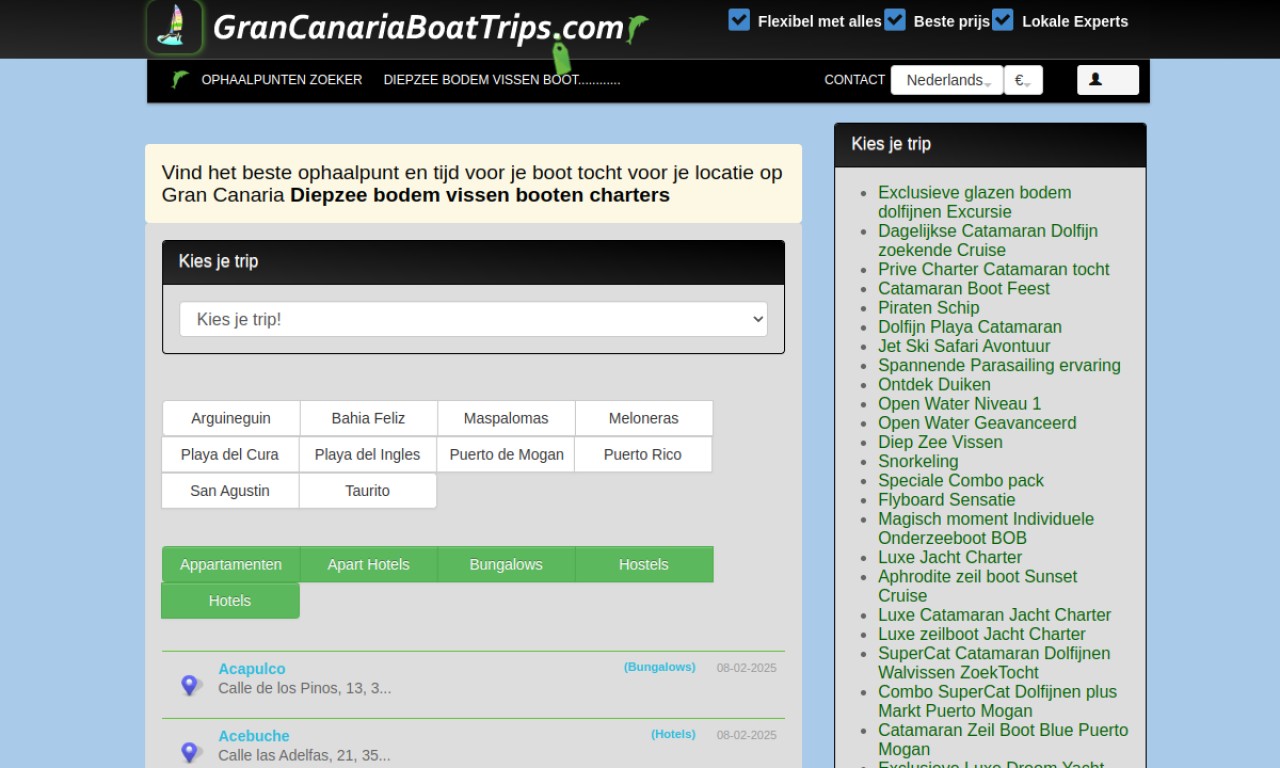This screenshot has height=768, width=1280.
Task: Click the map pin icon beside Acebuche
Action: [190, 753]
